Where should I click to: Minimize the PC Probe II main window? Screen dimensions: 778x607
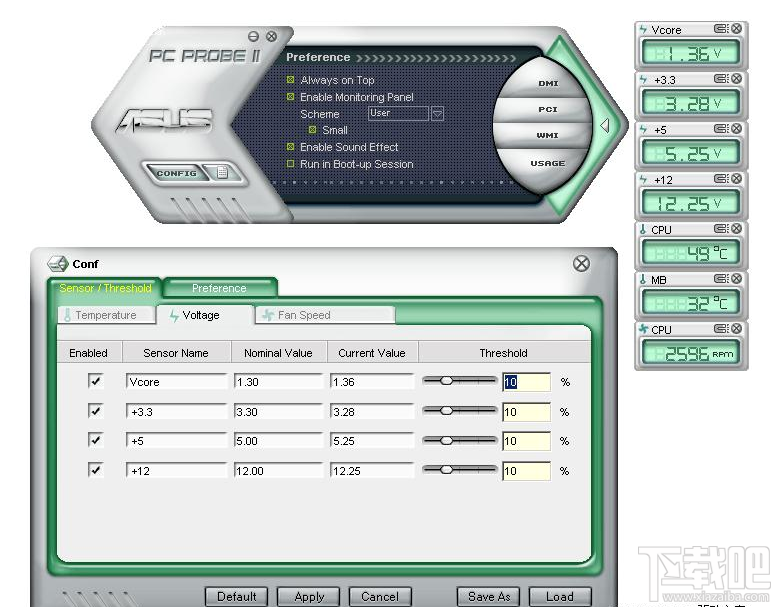pyautogui.click(x=254, y=36)
